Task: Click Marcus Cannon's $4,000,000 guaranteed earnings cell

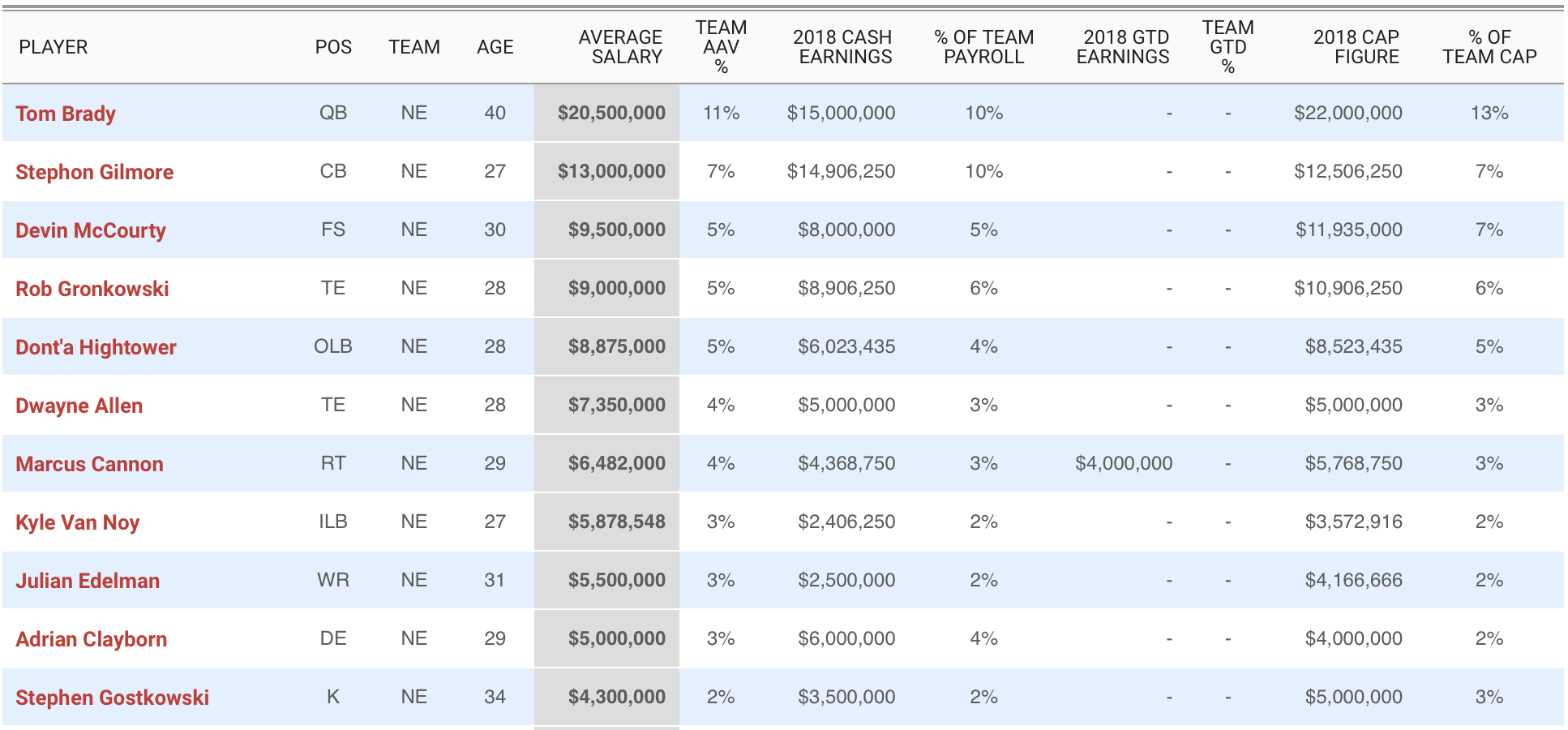Action: [x=1124, y=463]
